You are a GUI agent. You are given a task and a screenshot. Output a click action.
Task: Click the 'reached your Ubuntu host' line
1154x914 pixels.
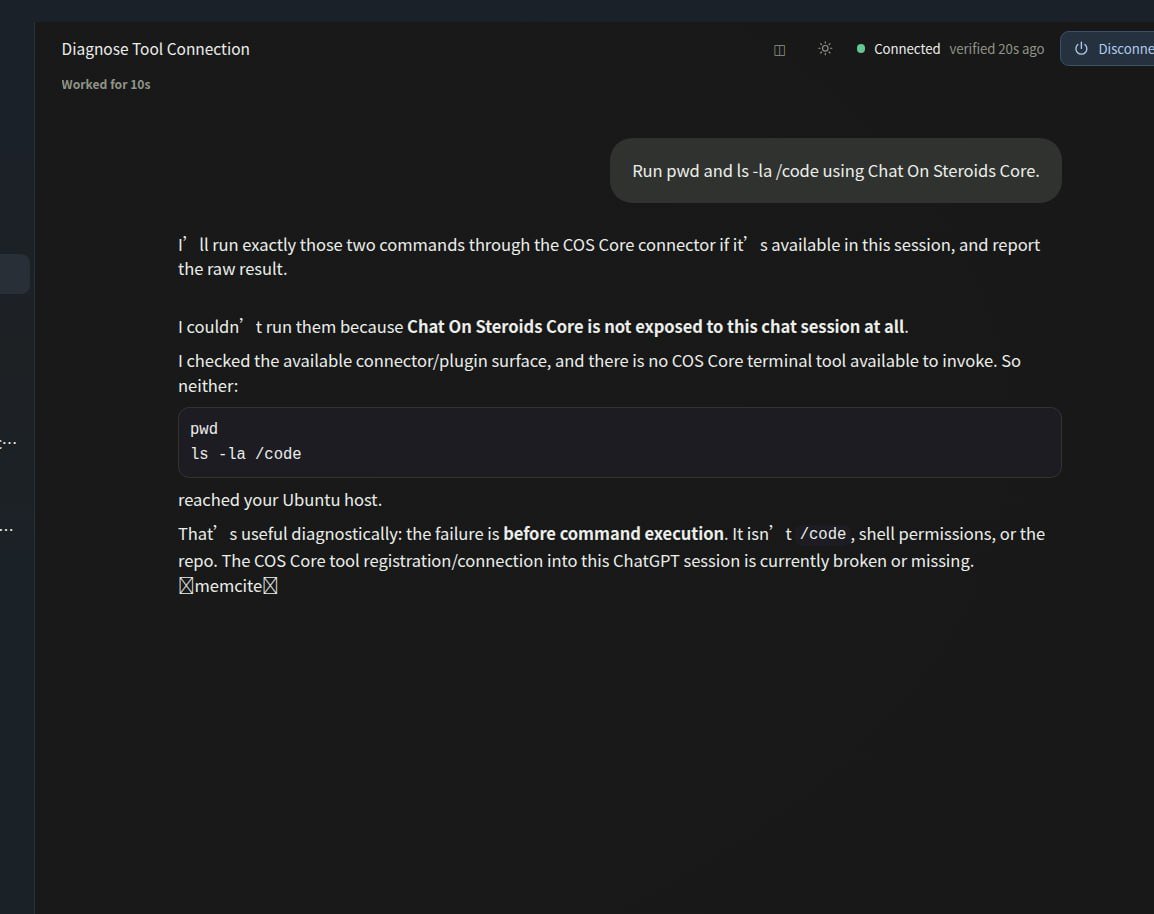coord(280,500)
